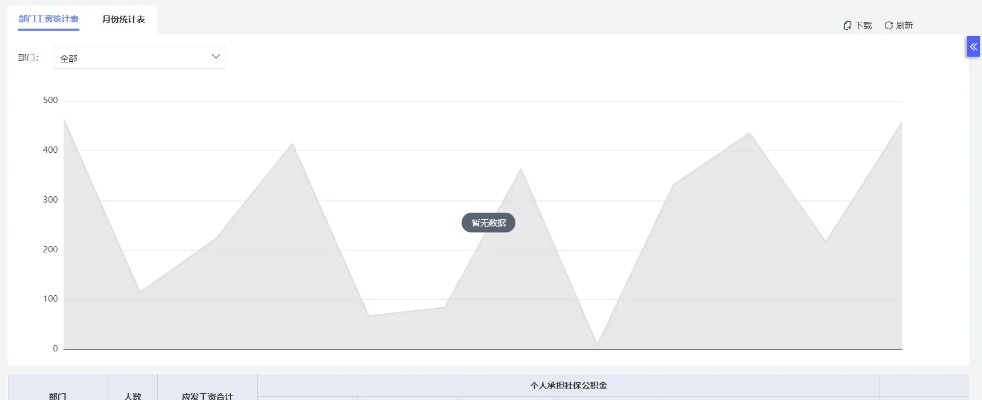Image resolution: width=982 pixels, height=400 pixels.
Task: Click the 300 label on the chart axis
Action: coord(50,200)
